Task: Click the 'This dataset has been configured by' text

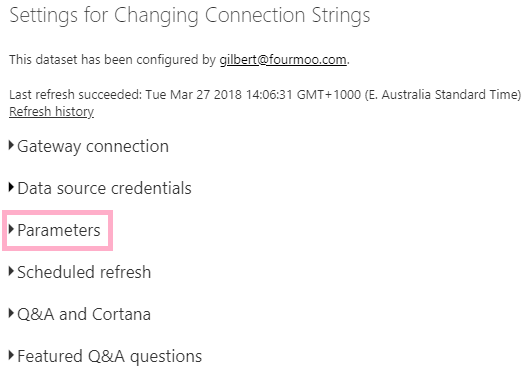Action: point(112,60)
